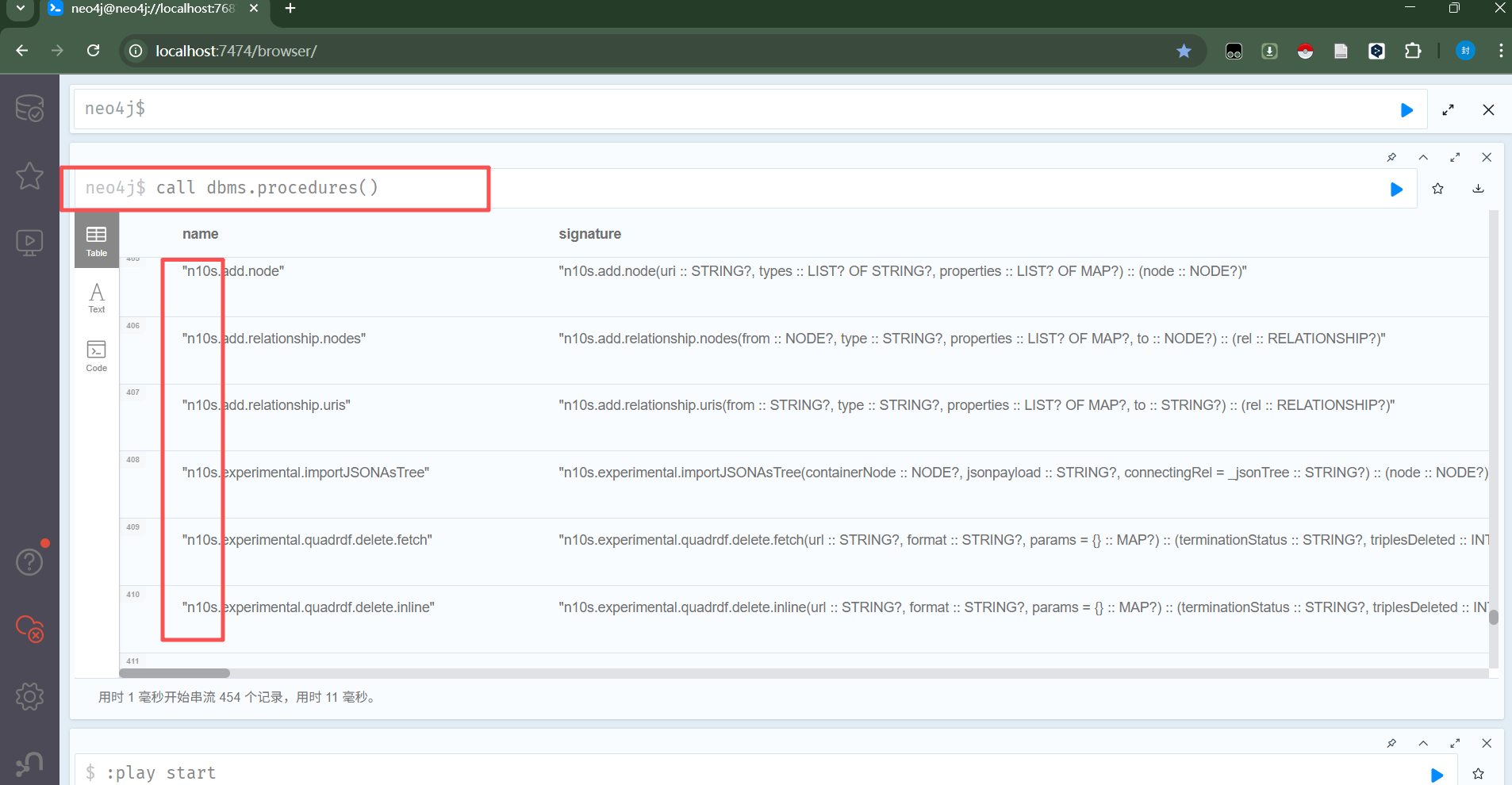Go back in browser history

coord(22,51)
